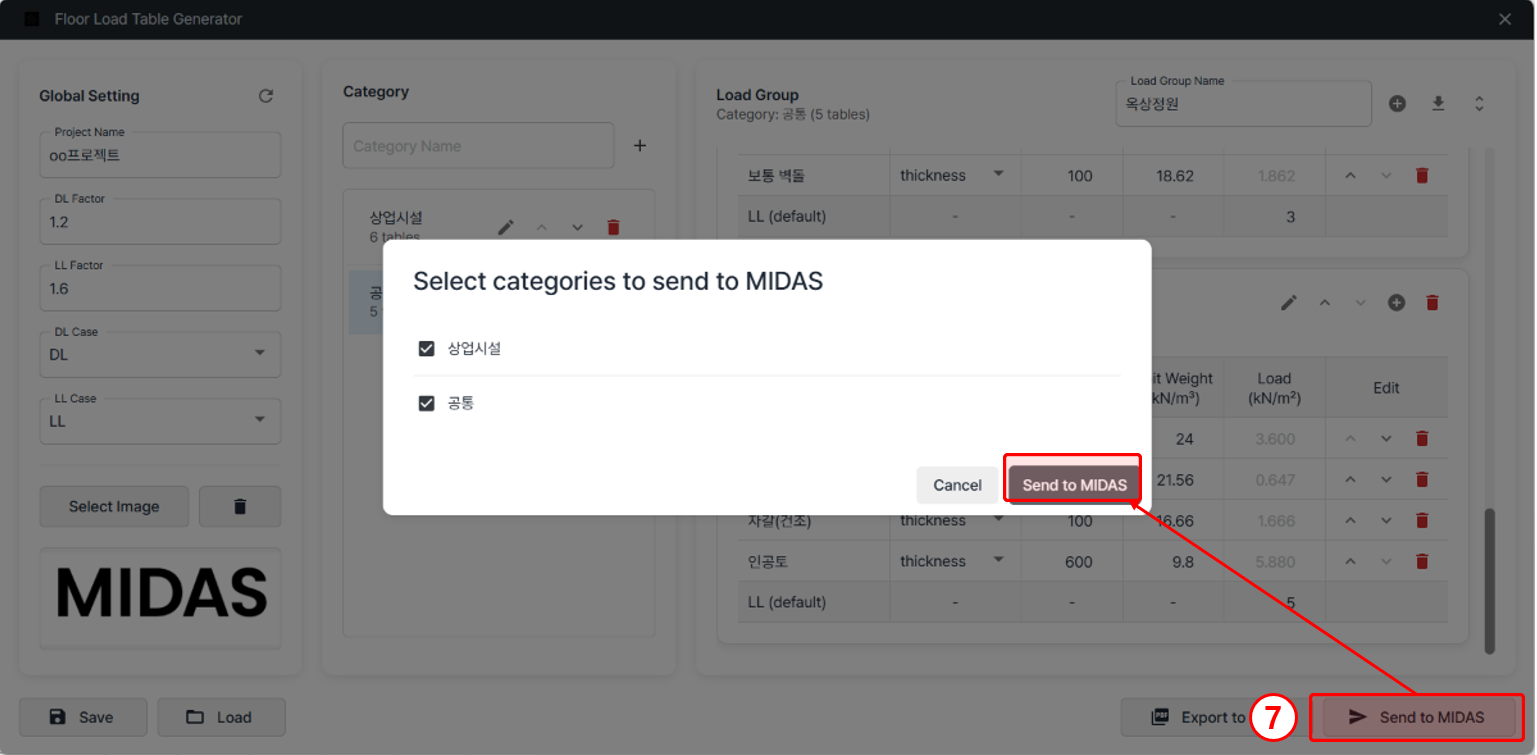Toggle the reorder chevrons beside Load Group Name
The image size is (1537, 755).
(1479, 102)
